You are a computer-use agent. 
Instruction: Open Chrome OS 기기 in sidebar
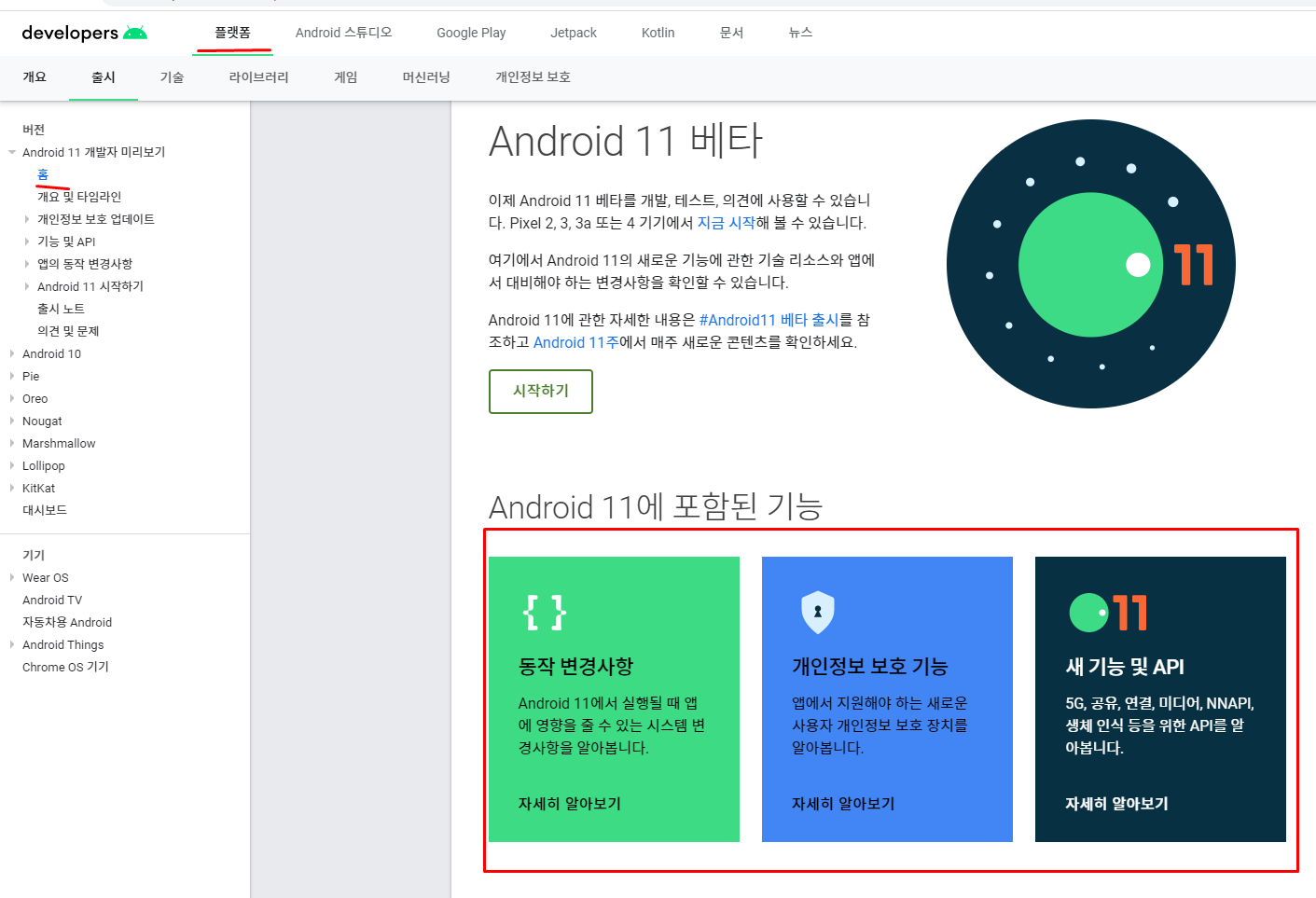(65, 667)
